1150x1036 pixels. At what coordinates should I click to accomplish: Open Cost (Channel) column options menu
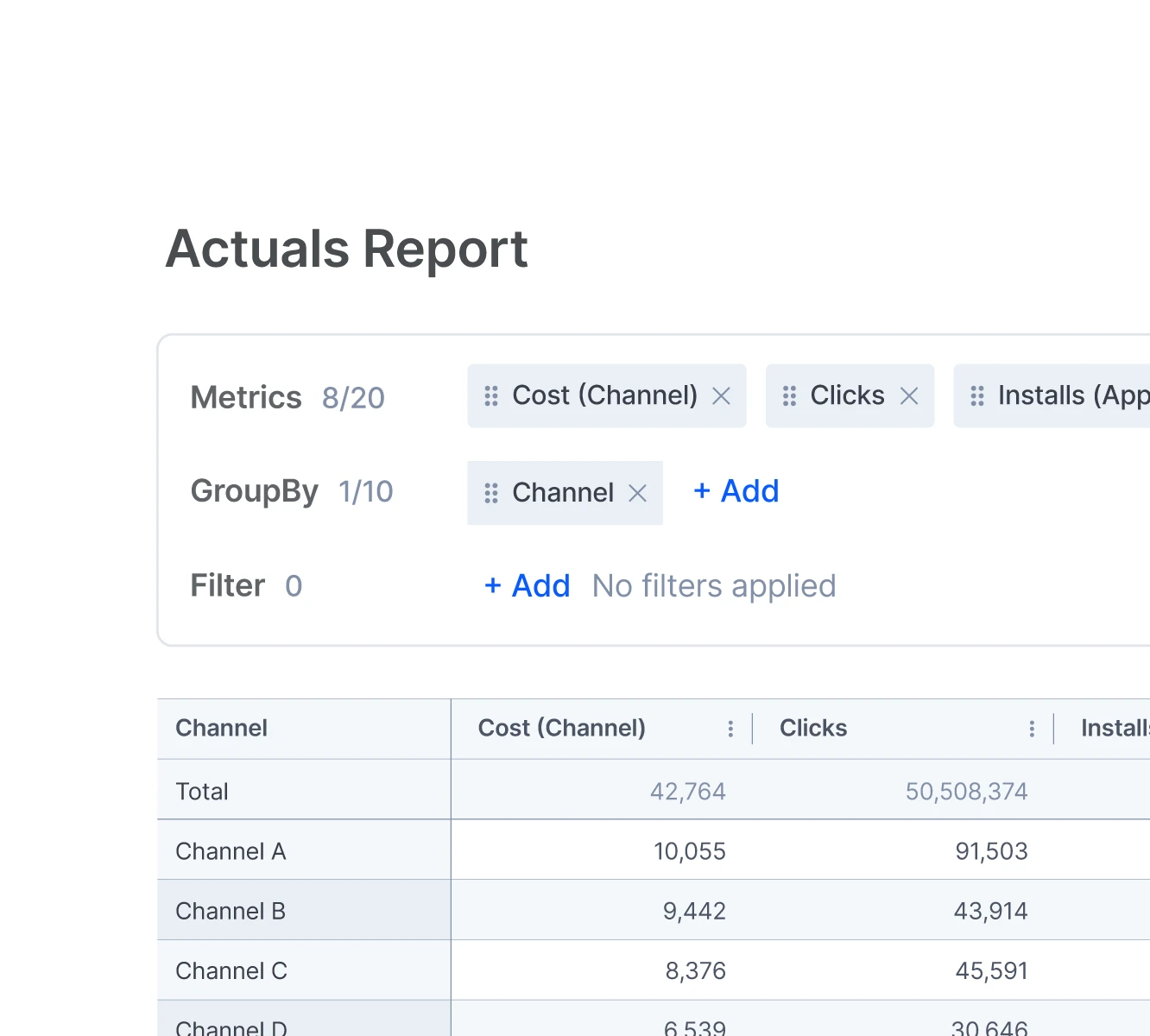(x=730, y=729)
